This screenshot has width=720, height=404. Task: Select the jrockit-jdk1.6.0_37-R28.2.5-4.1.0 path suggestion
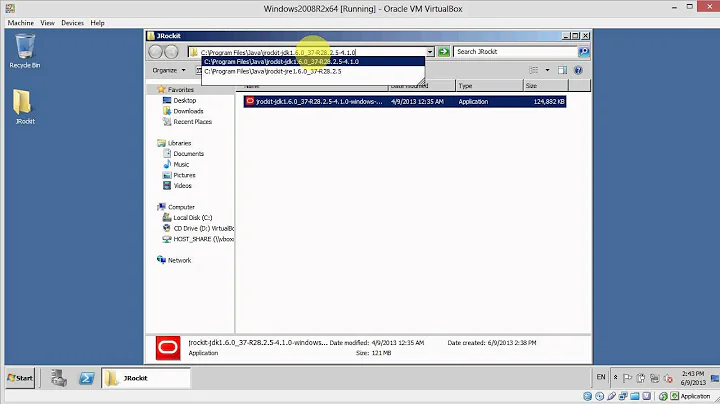313,62
